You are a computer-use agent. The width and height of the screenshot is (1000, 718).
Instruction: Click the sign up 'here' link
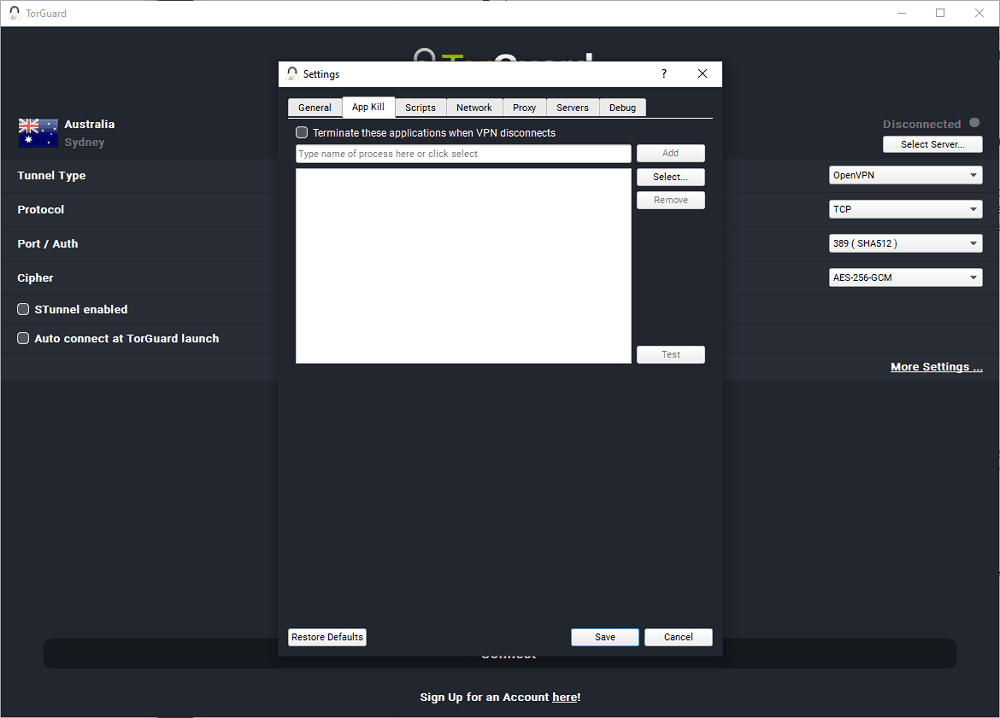[x=565, y=697]
